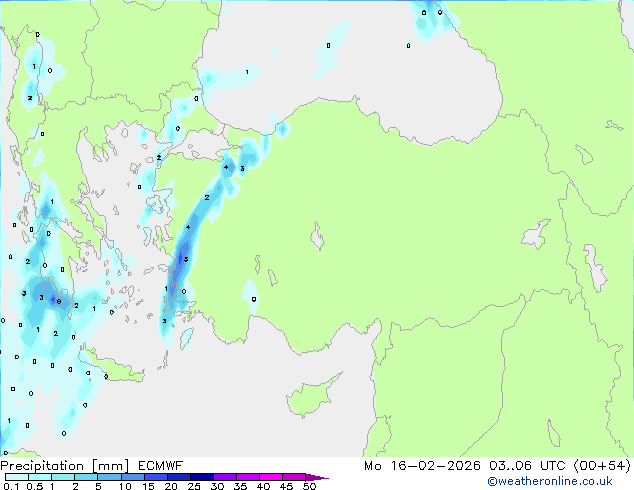Click the 0.5–1 mm legend color swatch
This screenshot has width=634, height=490.
40,477
